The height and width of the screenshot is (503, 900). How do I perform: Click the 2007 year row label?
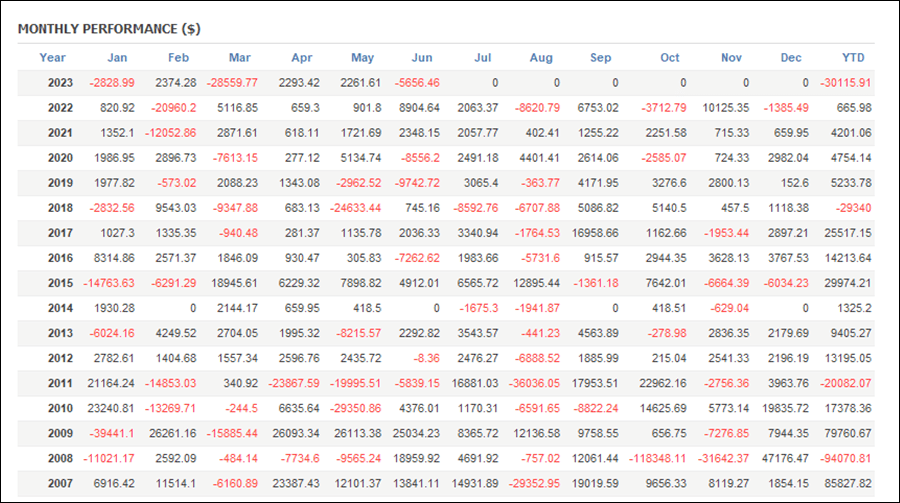[x=60, y=483]
